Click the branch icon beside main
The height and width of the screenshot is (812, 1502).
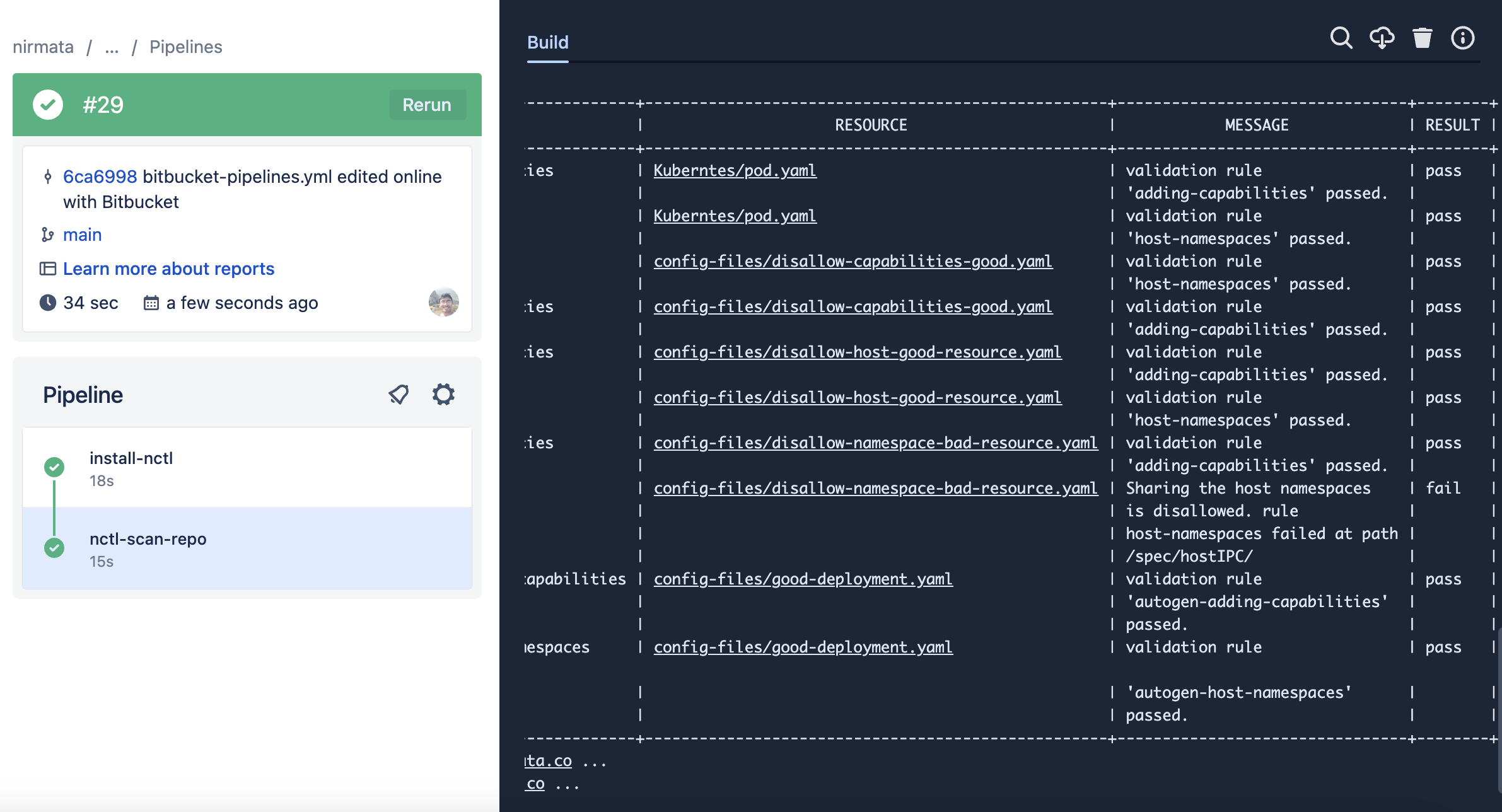coord(47,235)
